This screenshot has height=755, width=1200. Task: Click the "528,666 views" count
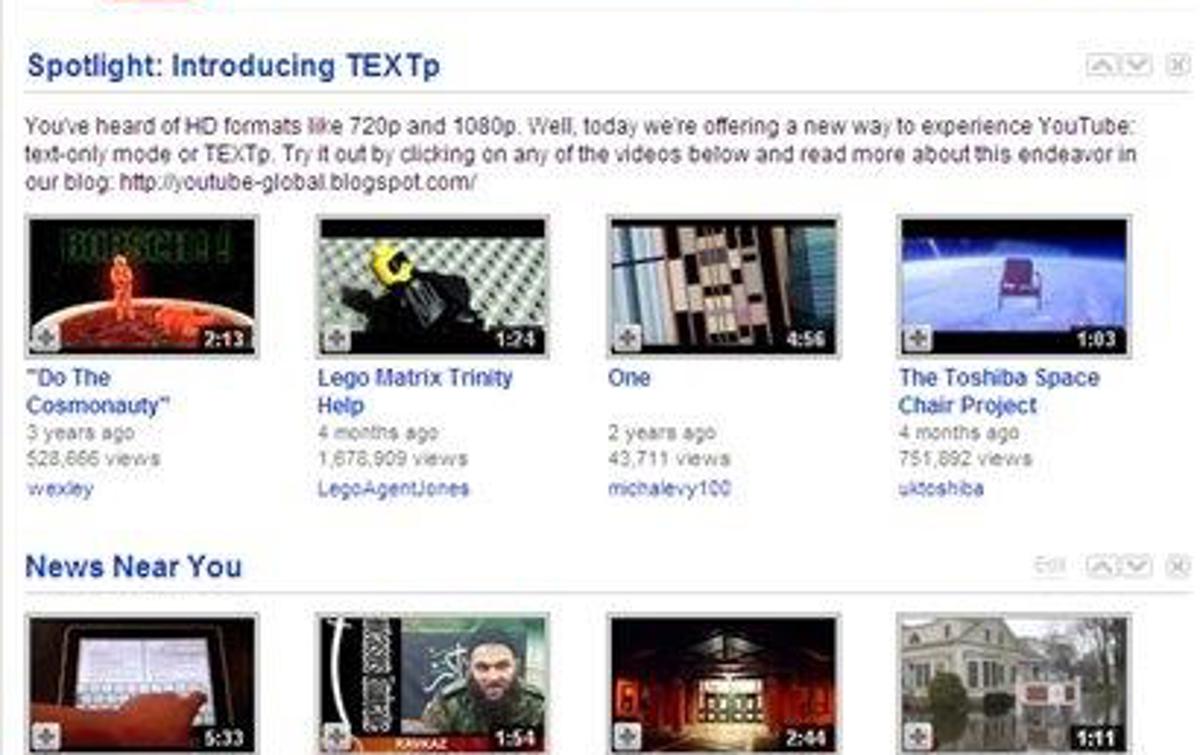click(93, 459)
